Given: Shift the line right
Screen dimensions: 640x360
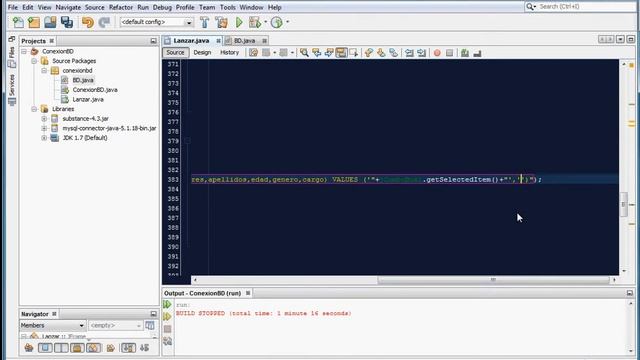Looking at the screenshot, I should pyautogui.click(x=421, y=53).
